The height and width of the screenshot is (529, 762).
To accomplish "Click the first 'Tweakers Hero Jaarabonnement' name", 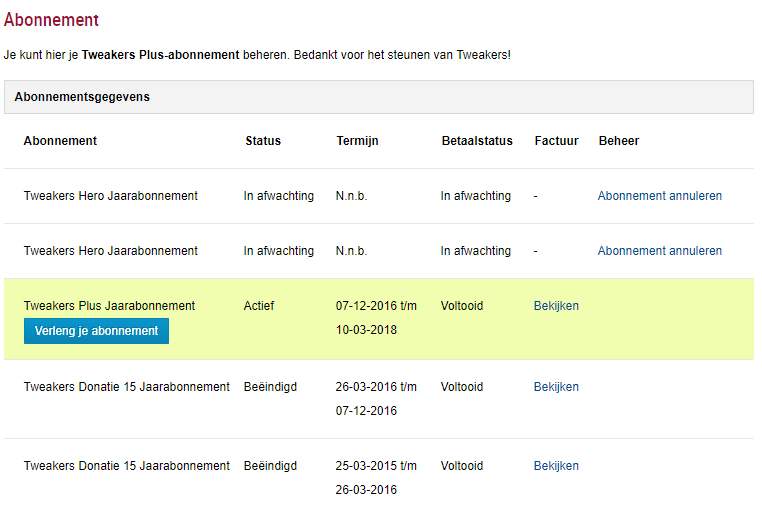I will point(110,196).
